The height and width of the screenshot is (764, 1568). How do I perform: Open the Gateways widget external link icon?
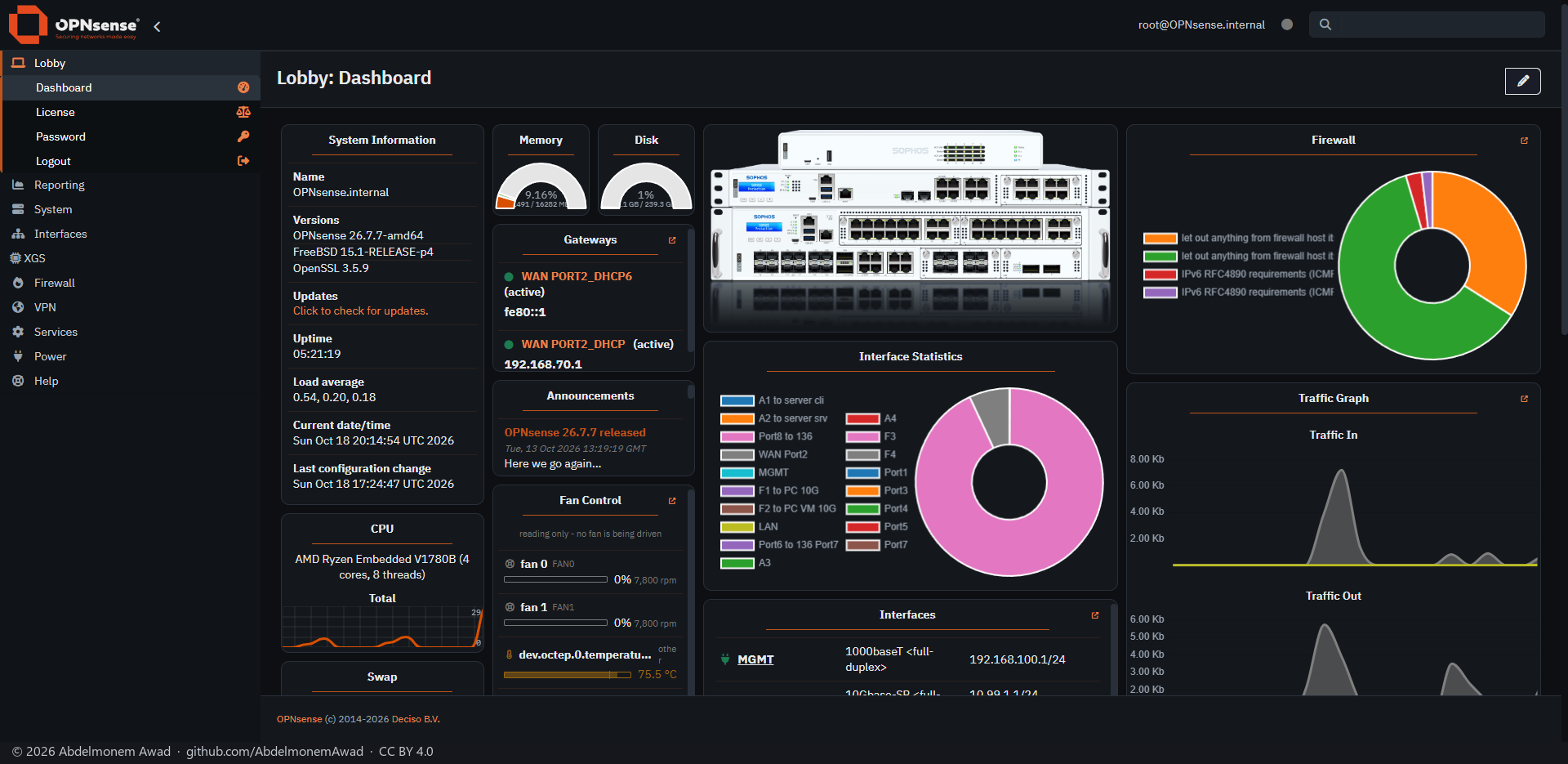(x=672, y=240)
